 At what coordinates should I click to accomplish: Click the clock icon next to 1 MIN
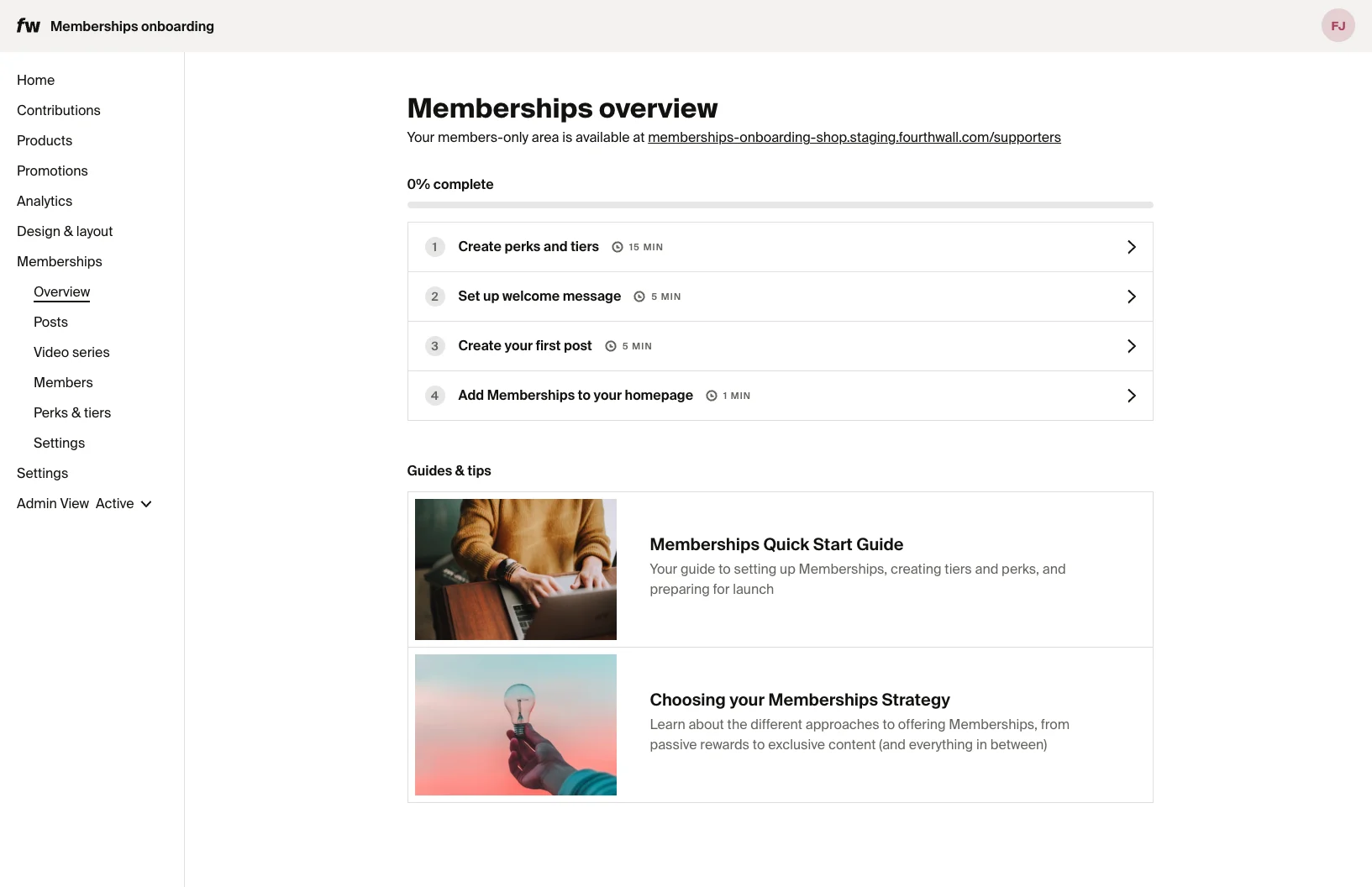711,396
